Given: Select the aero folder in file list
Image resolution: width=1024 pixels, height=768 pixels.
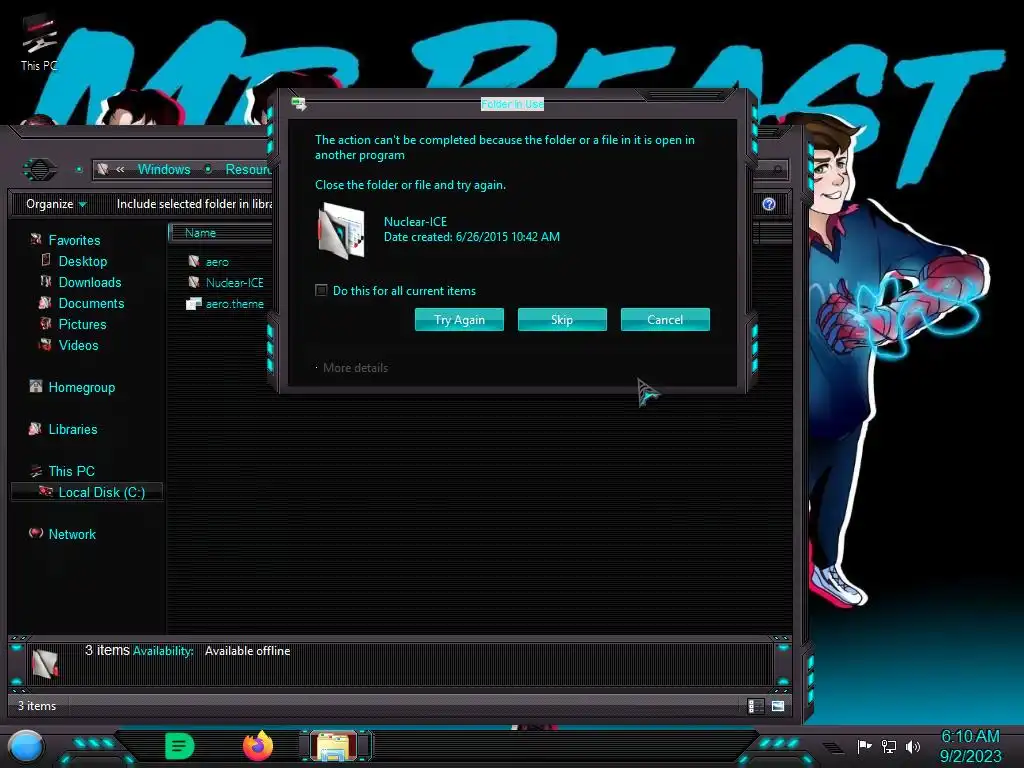Looking at the screenshot, I should click(217, 261).
